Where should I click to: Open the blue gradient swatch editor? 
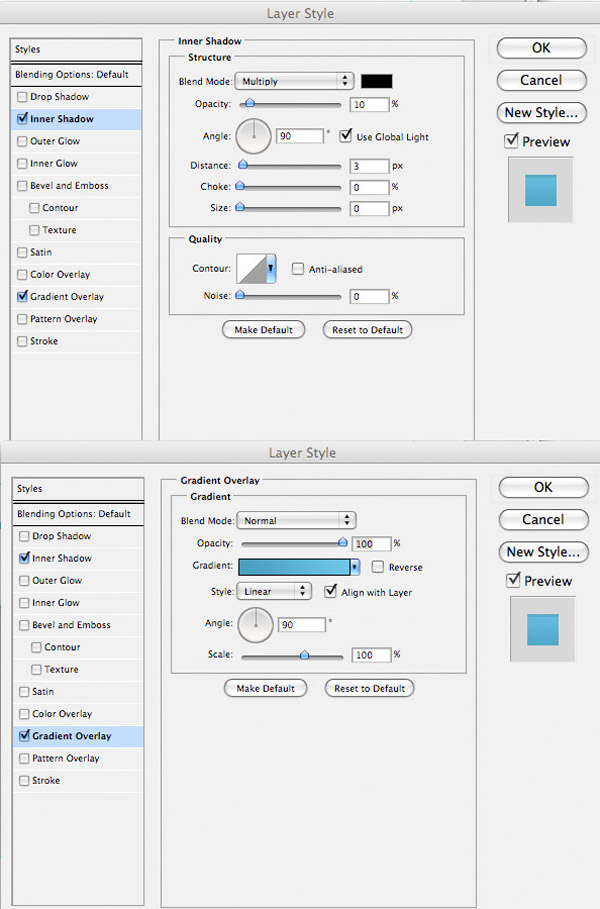(294, 566)
